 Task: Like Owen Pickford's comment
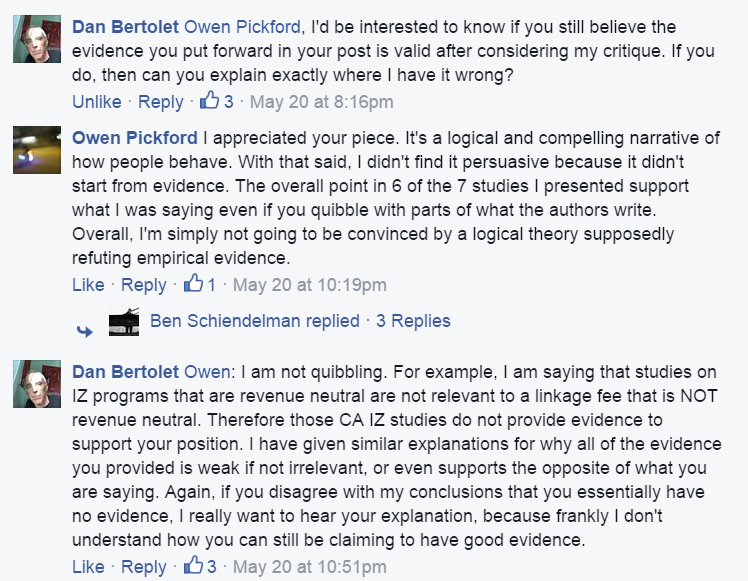(x=88, y=285)
